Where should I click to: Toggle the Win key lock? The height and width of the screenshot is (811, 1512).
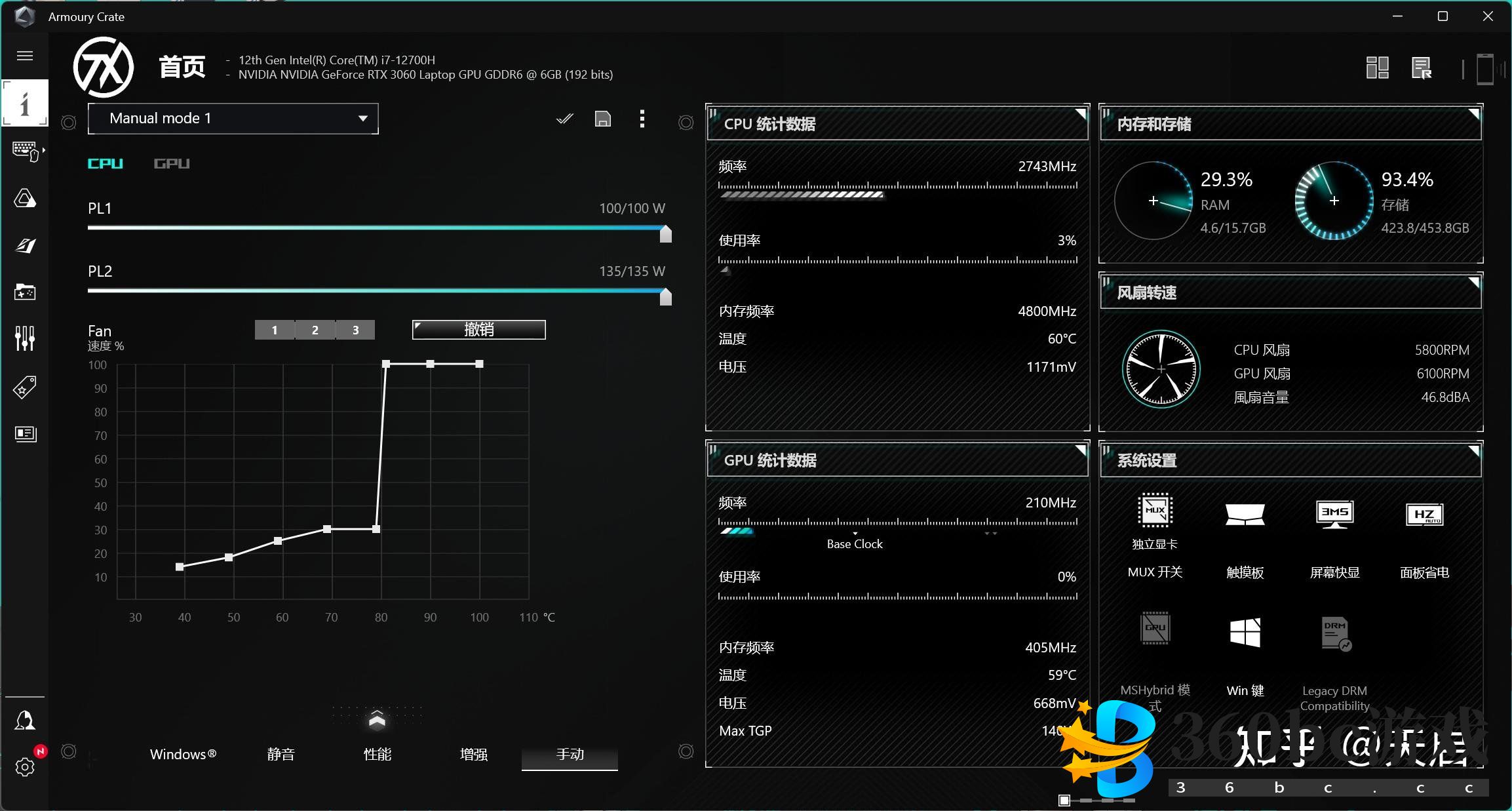click(x=1245, y=633)
